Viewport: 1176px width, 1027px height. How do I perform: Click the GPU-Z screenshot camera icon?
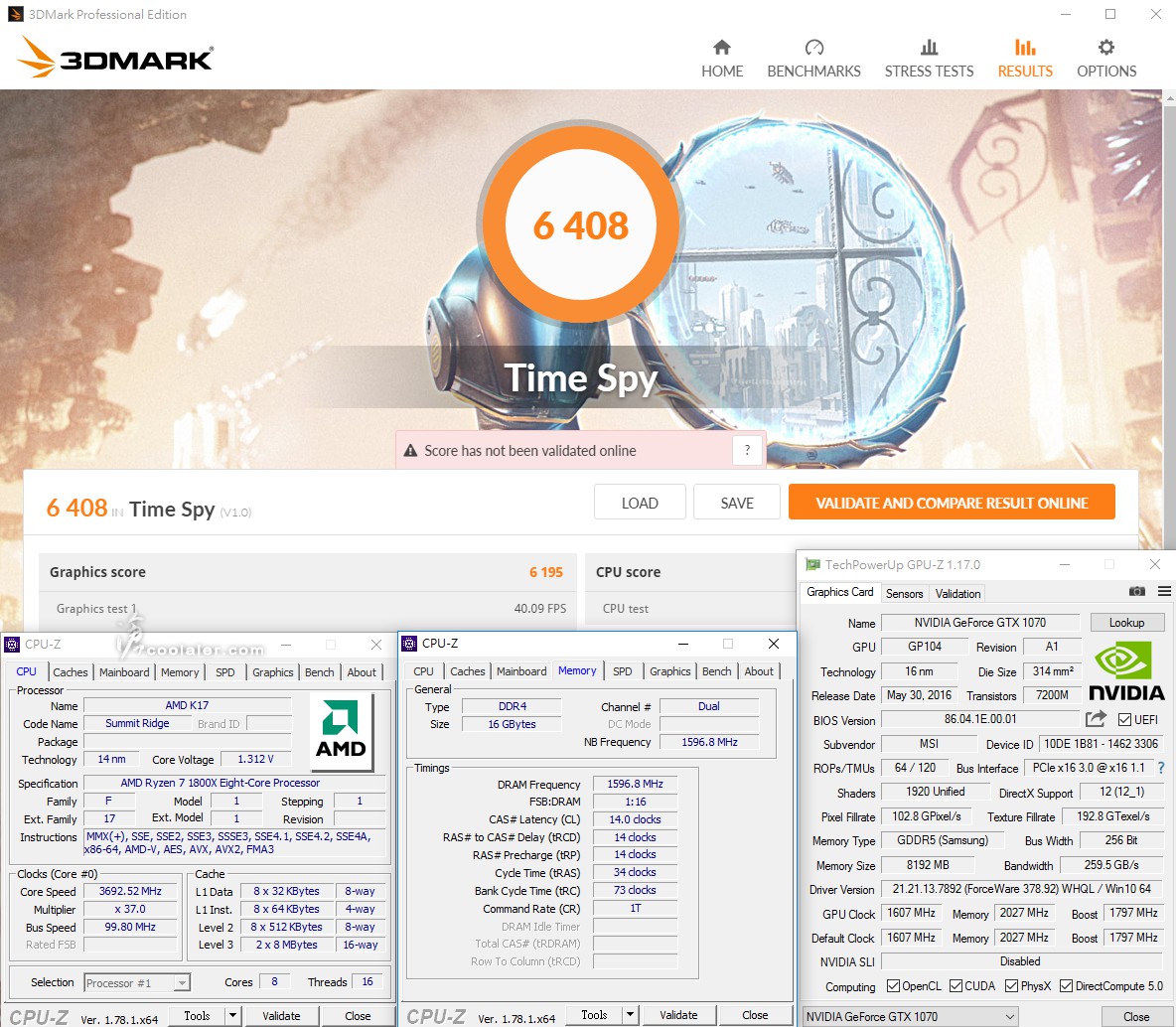pyautogui.click(x=1137, y=591)
